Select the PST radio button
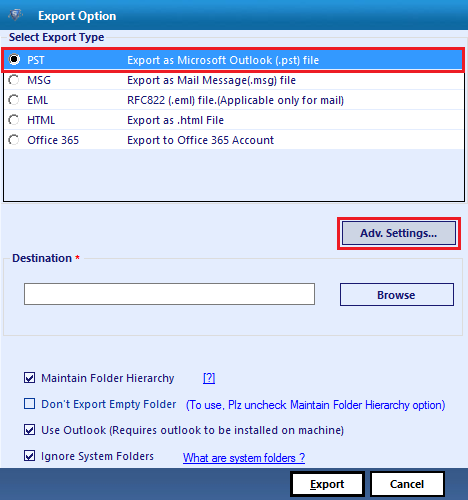 [14, 60]
